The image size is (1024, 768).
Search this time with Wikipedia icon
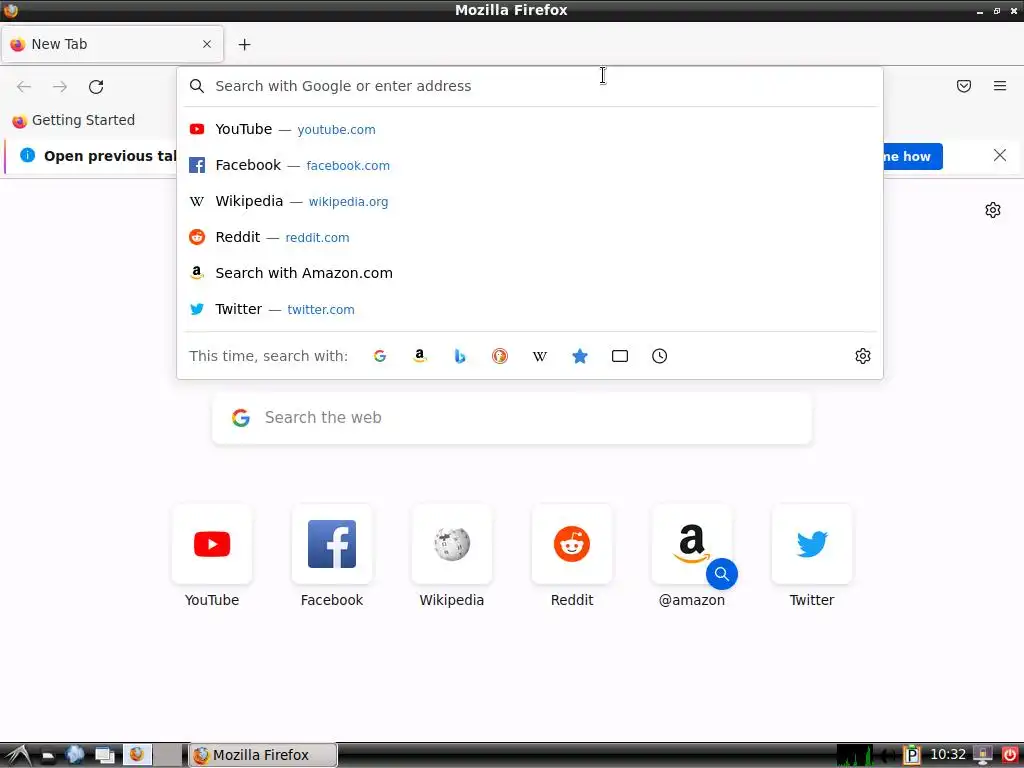(x=539, y=356)
